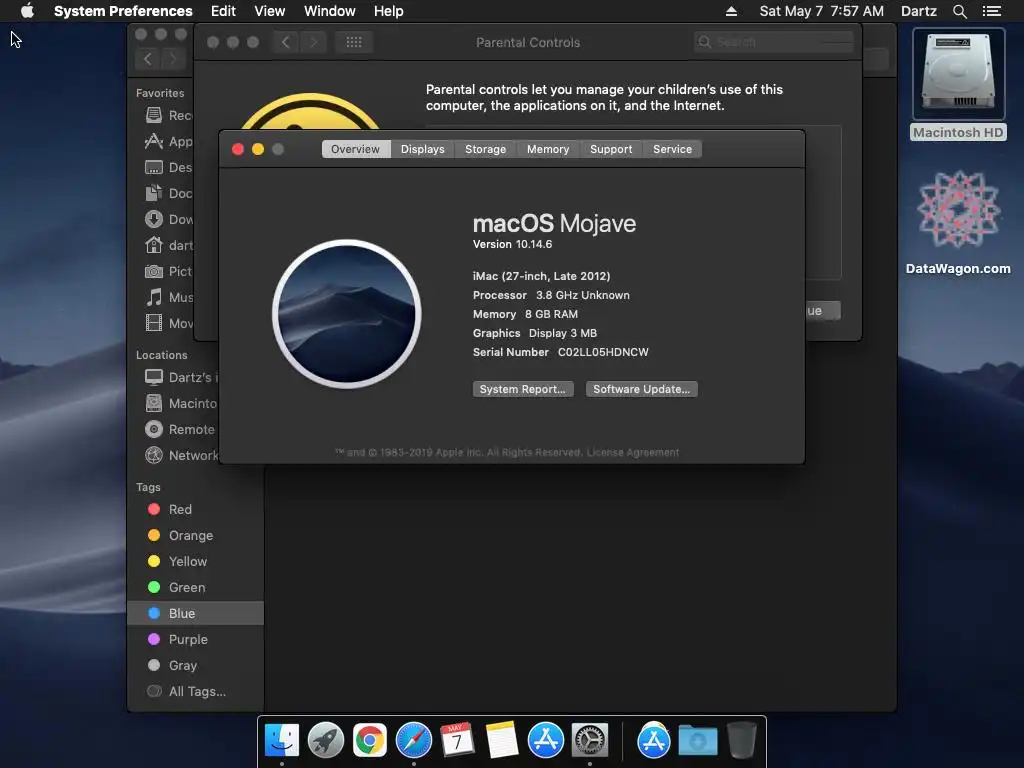The image size is (1024, 768).
Task: Open Remote Disc in Finder sidebar
Action: pos(180,429)
